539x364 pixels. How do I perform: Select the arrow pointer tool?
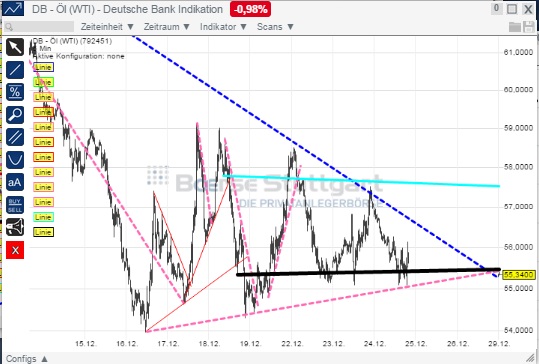15,47
